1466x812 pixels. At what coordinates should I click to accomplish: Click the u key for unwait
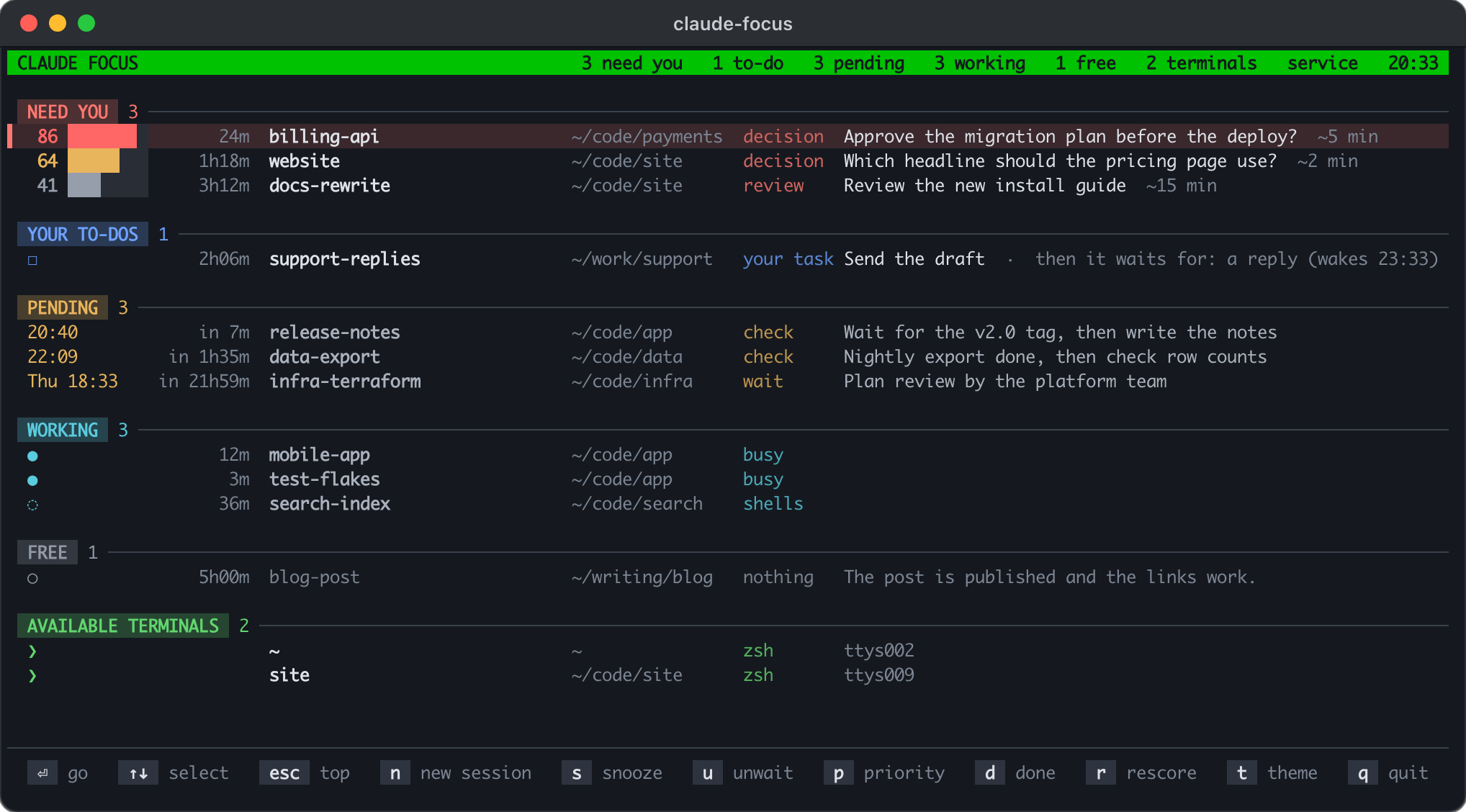click(708, 772)
